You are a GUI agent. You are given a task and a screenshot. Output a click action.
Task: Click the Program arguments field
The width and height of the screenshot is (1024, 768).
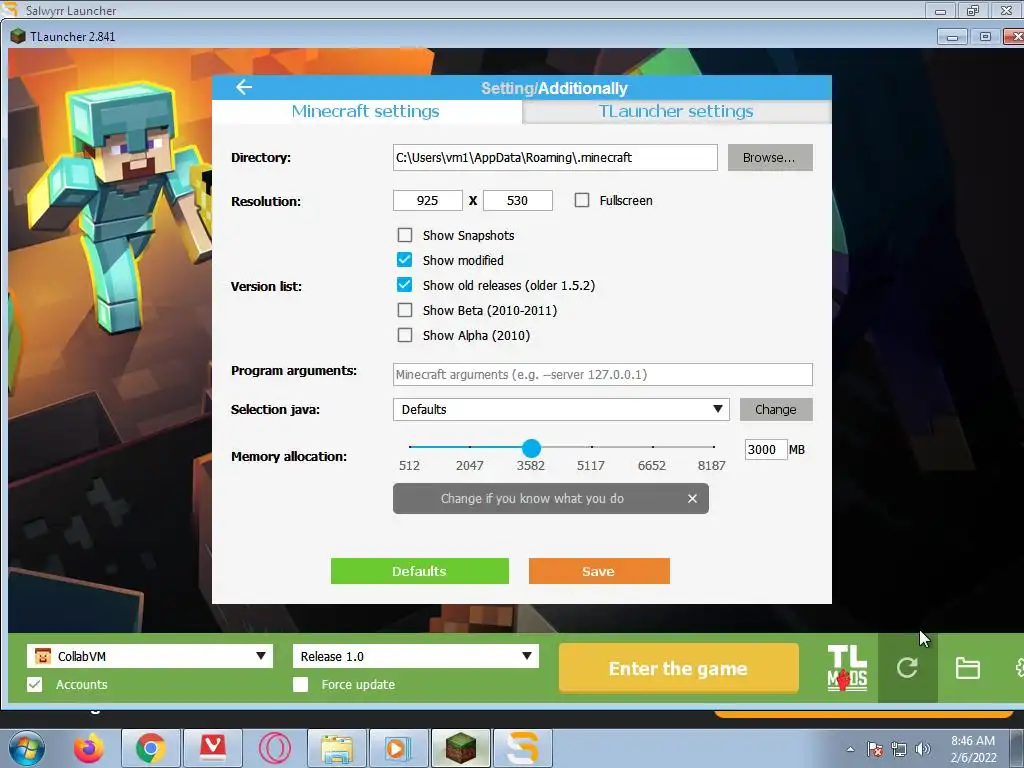603,374
